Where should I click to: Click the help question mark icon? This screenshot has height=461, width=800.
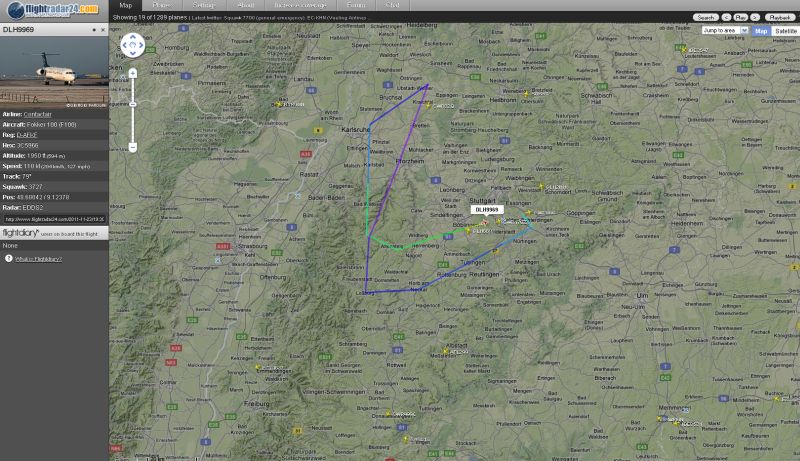pos(9,259)
